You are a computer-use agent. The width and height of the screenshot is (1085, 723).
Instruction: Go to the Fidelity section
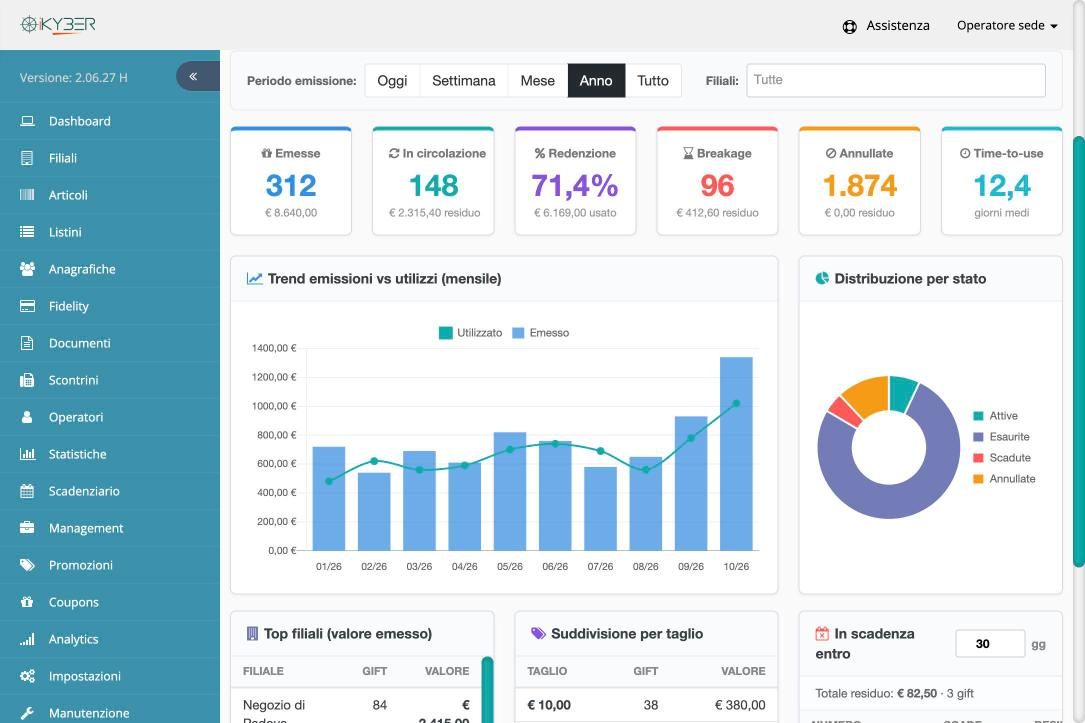[110, 306]
